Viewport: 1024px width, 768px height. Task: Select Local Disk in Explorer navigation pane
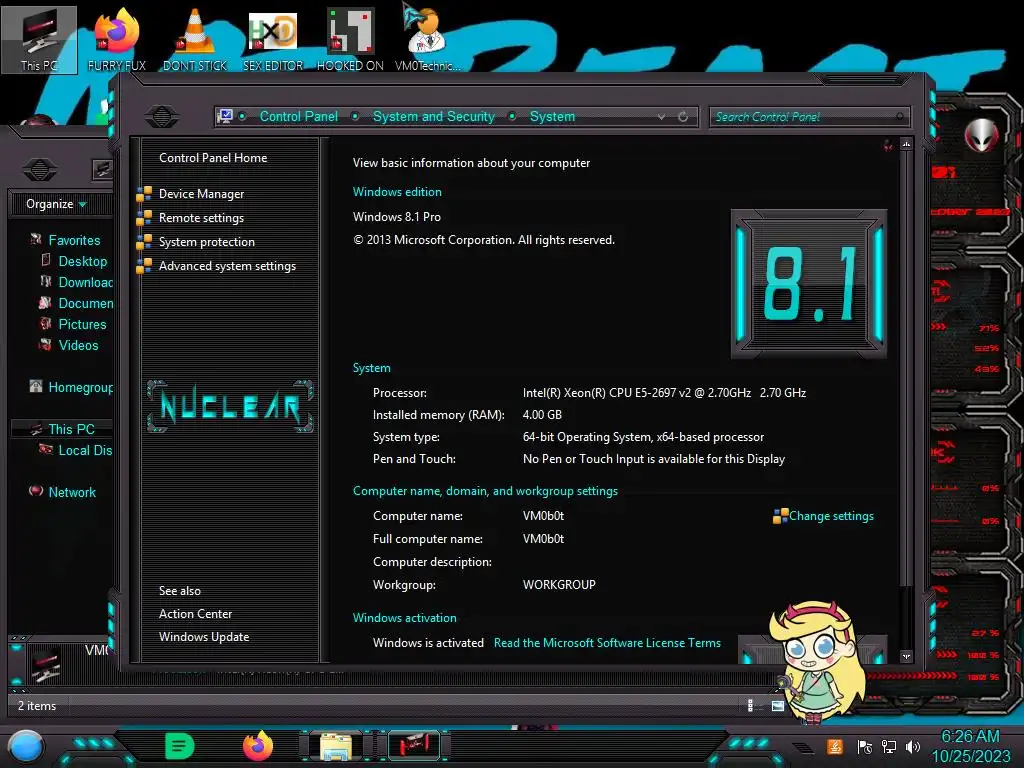[85, 451]
